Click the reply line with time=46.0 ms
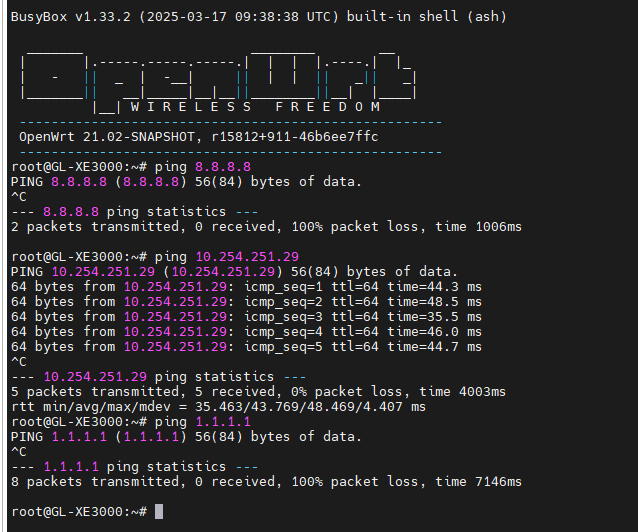638x532 pixels. click(x=246, y=331)
